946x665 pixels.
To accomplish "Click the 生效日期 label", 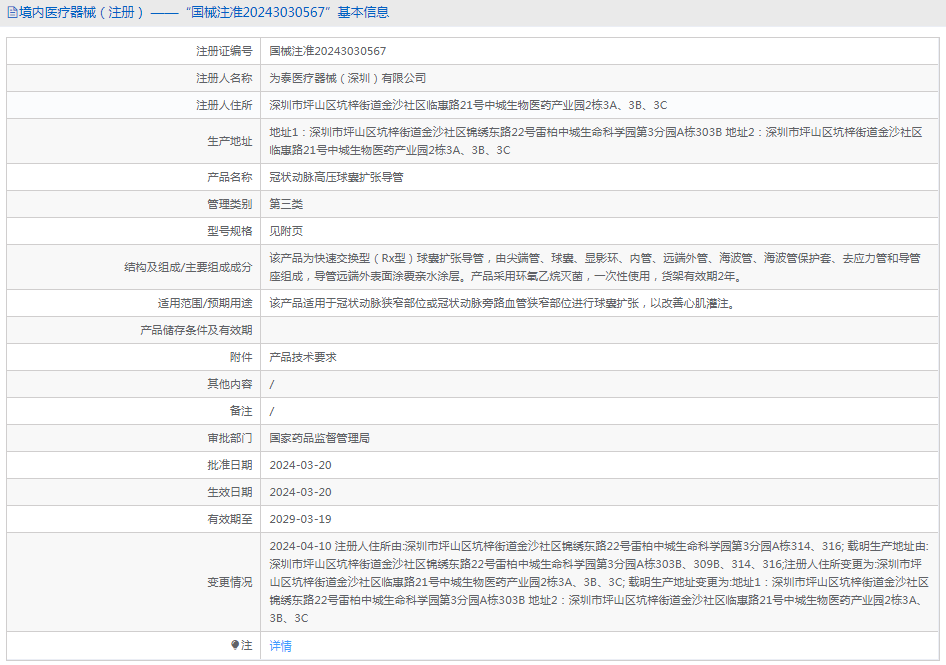I will coord(230,493).
